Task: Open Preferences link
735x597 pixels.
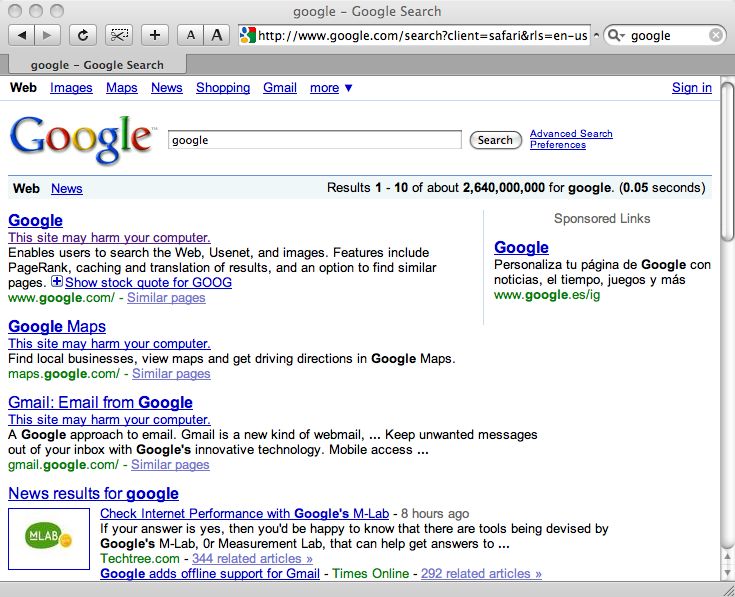Action: (x=558, y=145)
